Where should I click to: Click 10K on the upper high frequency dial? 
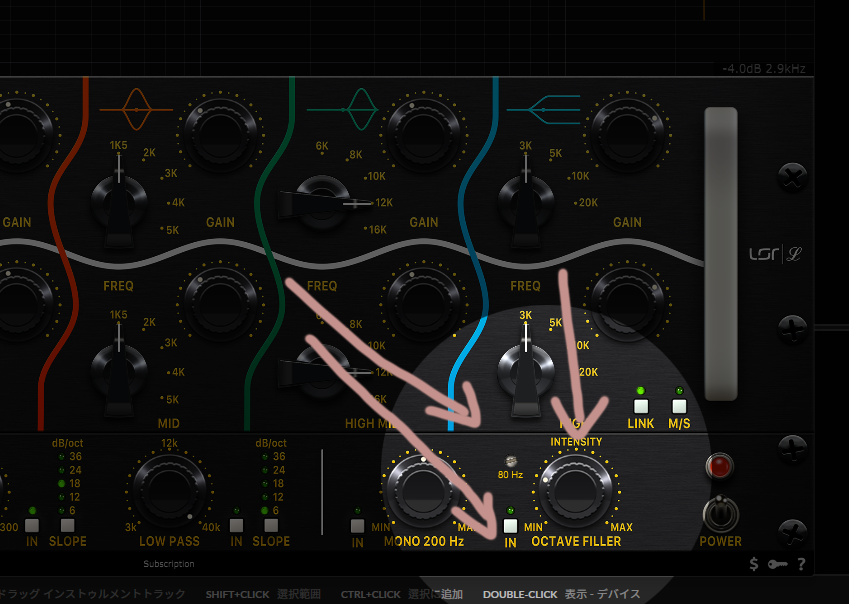(x=580, y=176)
